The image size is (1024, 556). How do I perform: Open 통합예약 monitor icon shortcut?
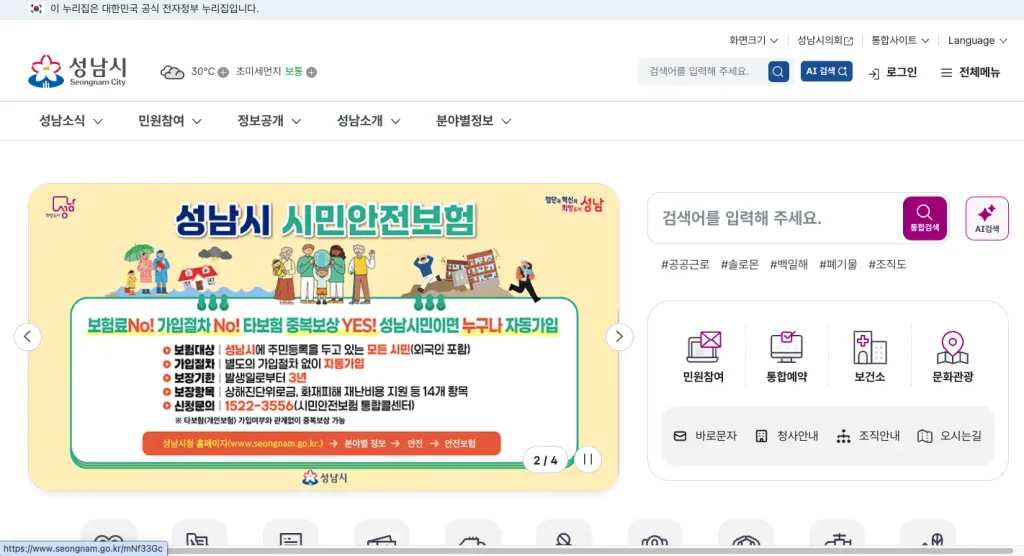[x=786, y=356]
